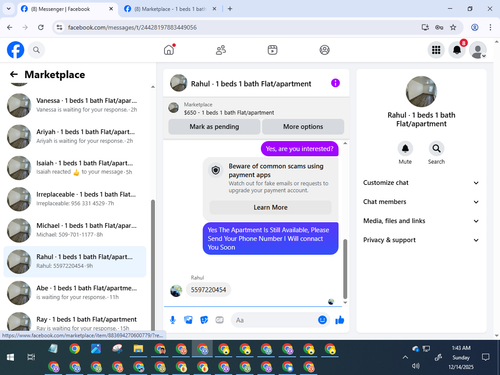The width and height of the screenshot is (500, 375).
Task: Expand Customize chat section
Action: 421,183
